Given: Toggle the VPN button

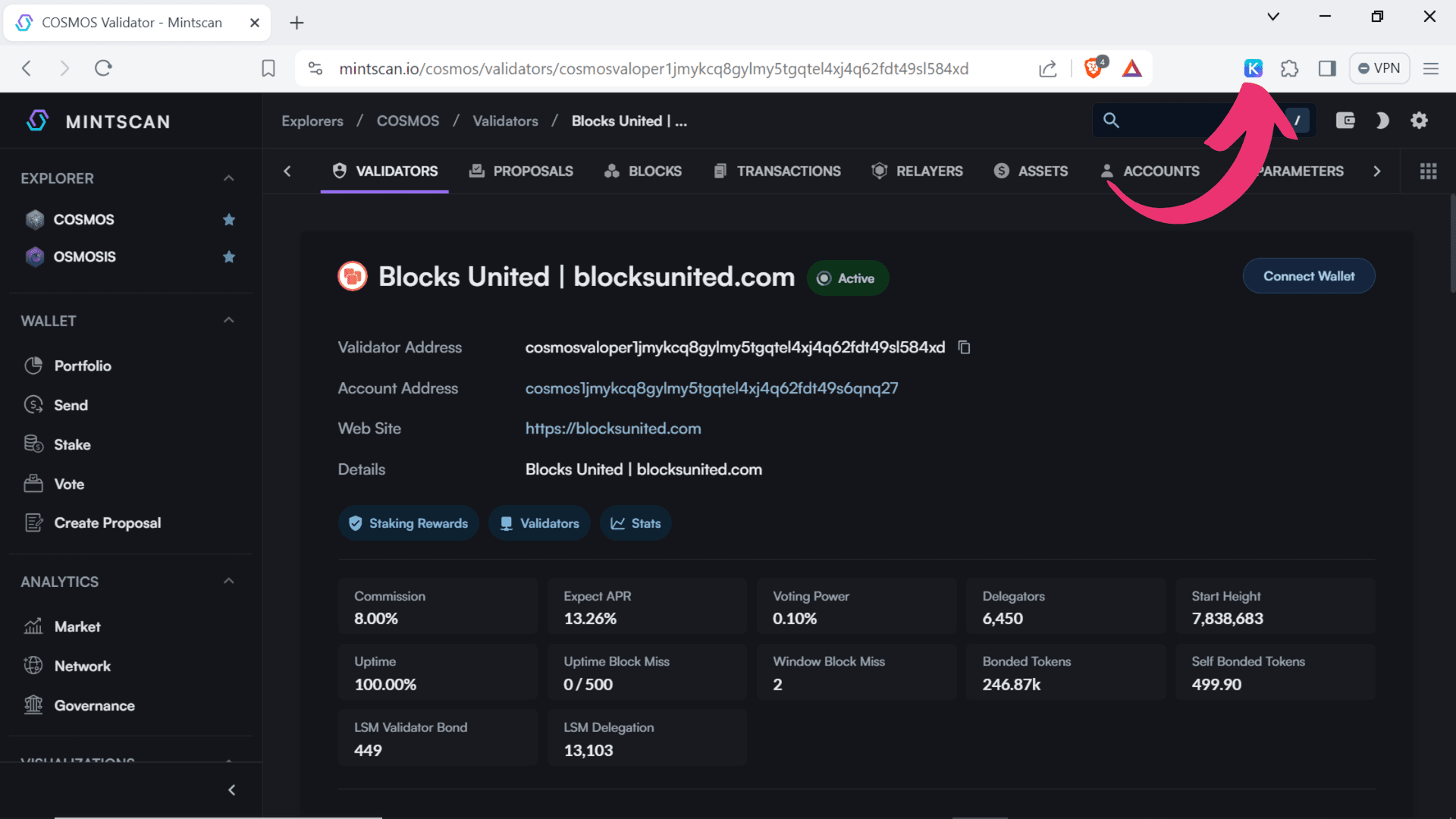Looking at the screenshot, I should tap(1379, 68).
